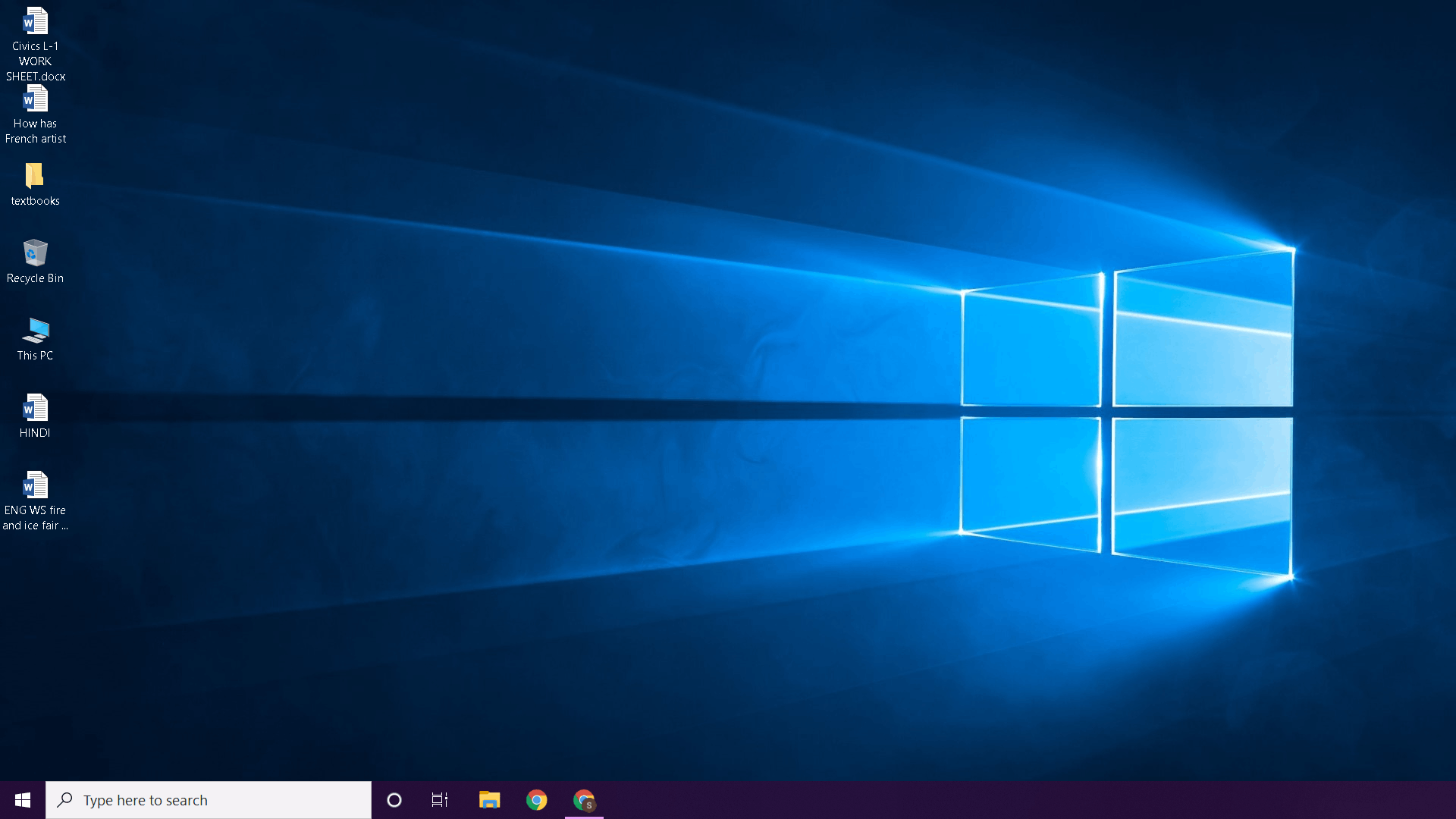This screenshot has height=819, width=1456.
Task: Select the 'ENG WS fire and ice' document icon
Action: (35, 485)
